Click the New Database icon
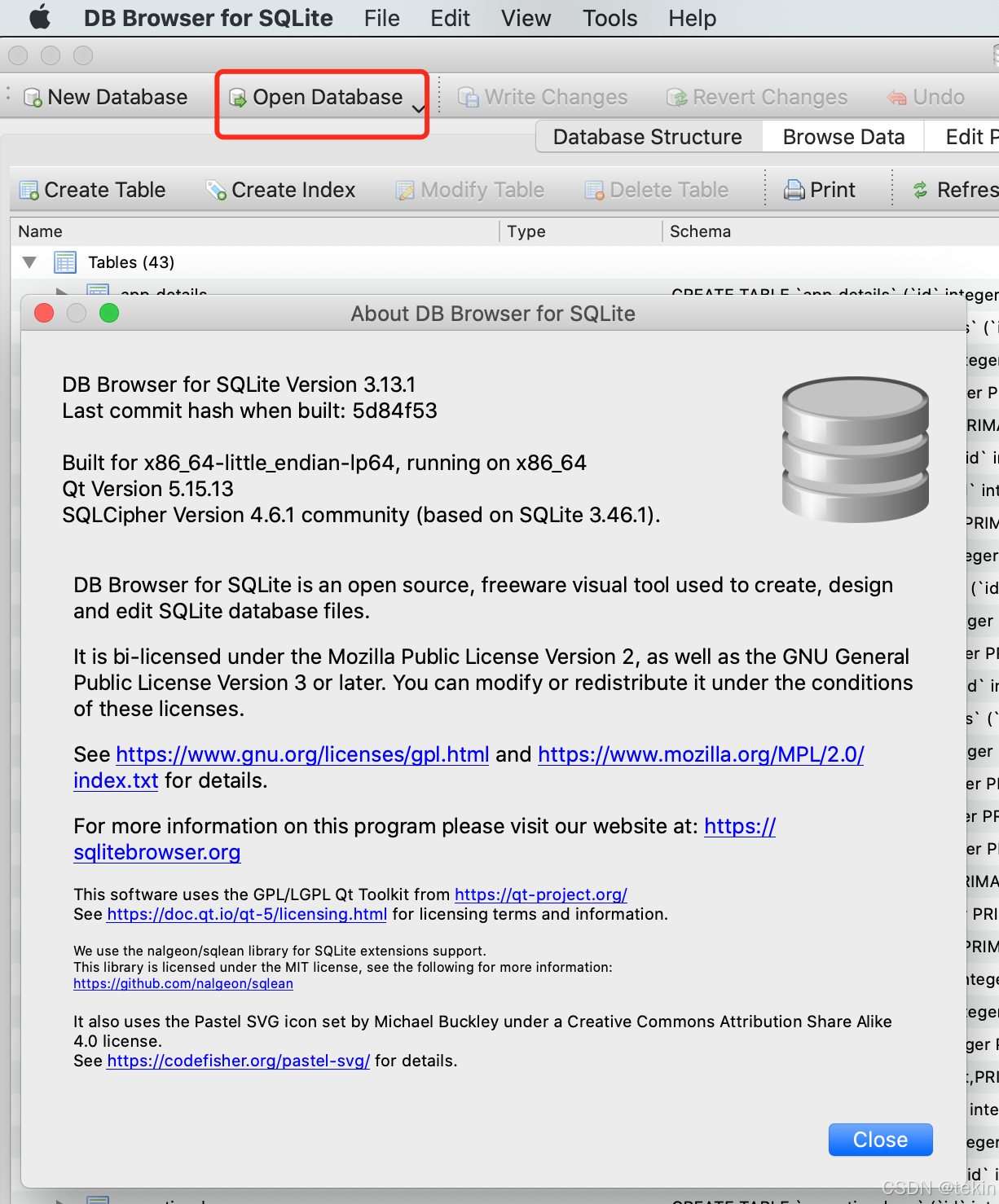 (33, 98)
